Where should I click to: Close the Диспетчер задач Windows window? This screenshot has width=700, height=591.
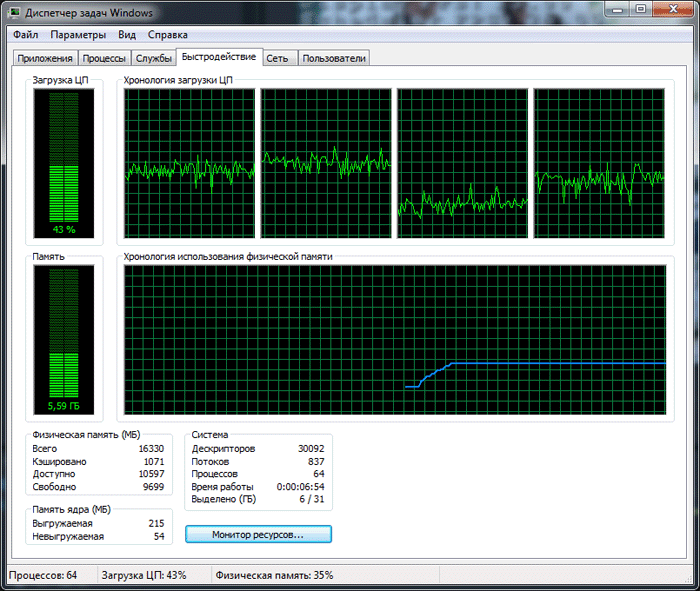(674, 9)
